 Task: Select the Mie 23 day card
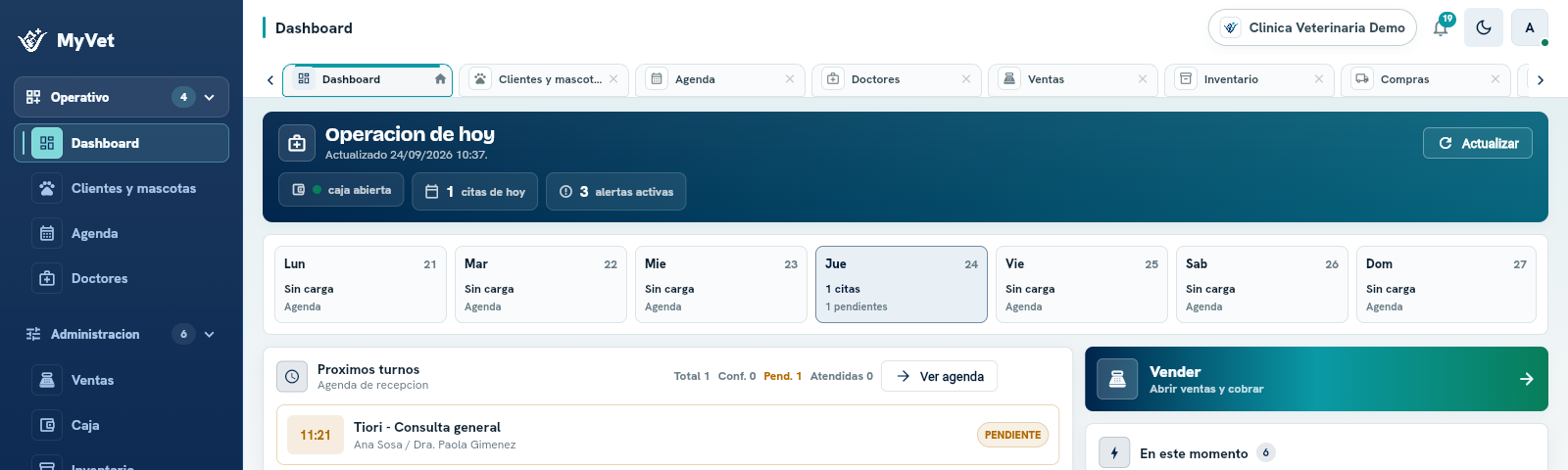(721, 284)
